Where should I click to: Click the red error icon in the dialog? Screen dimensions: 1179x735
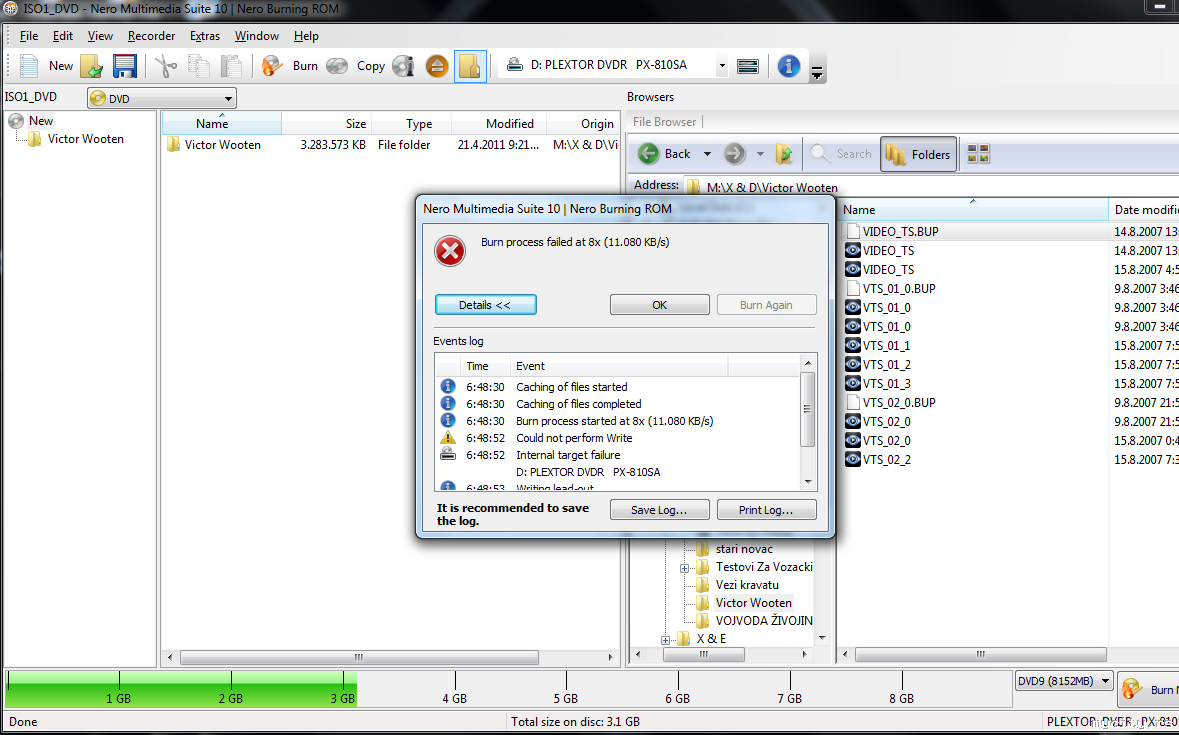(x=450, y=251)
